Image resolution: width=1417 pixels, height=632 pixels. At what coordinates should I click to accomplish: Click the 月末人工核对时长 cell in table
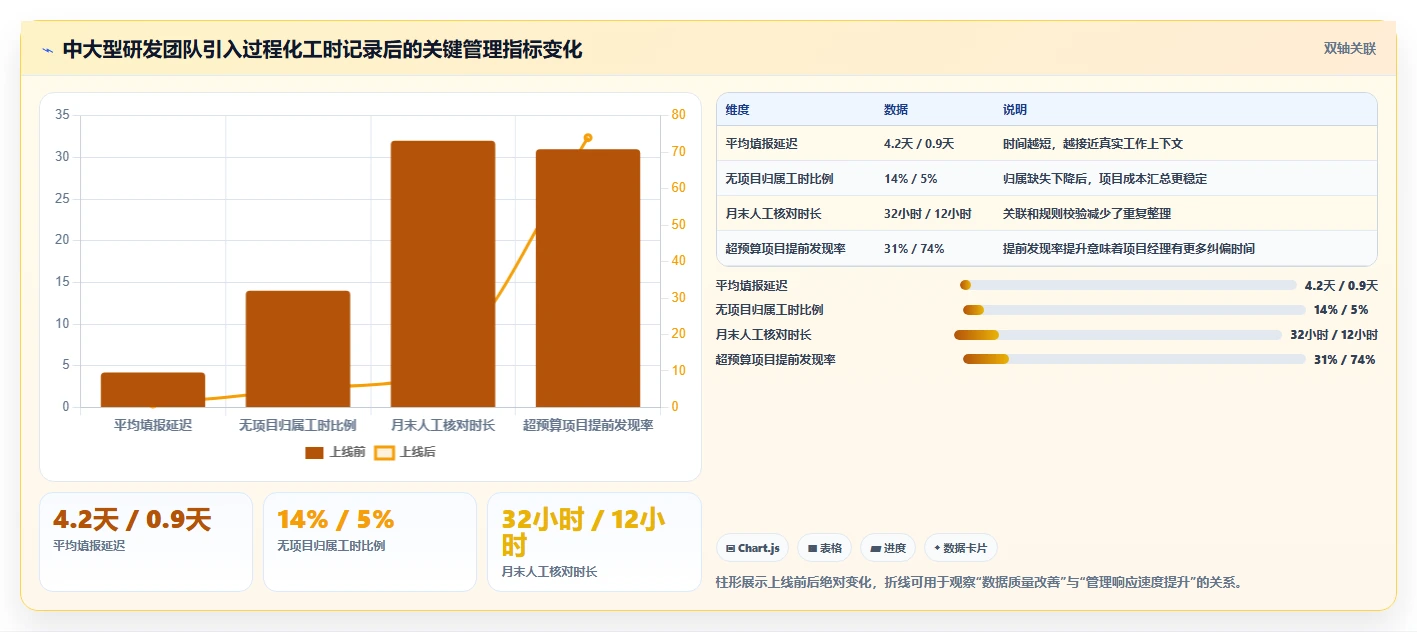pyautogui.click(x=774, y=214)
